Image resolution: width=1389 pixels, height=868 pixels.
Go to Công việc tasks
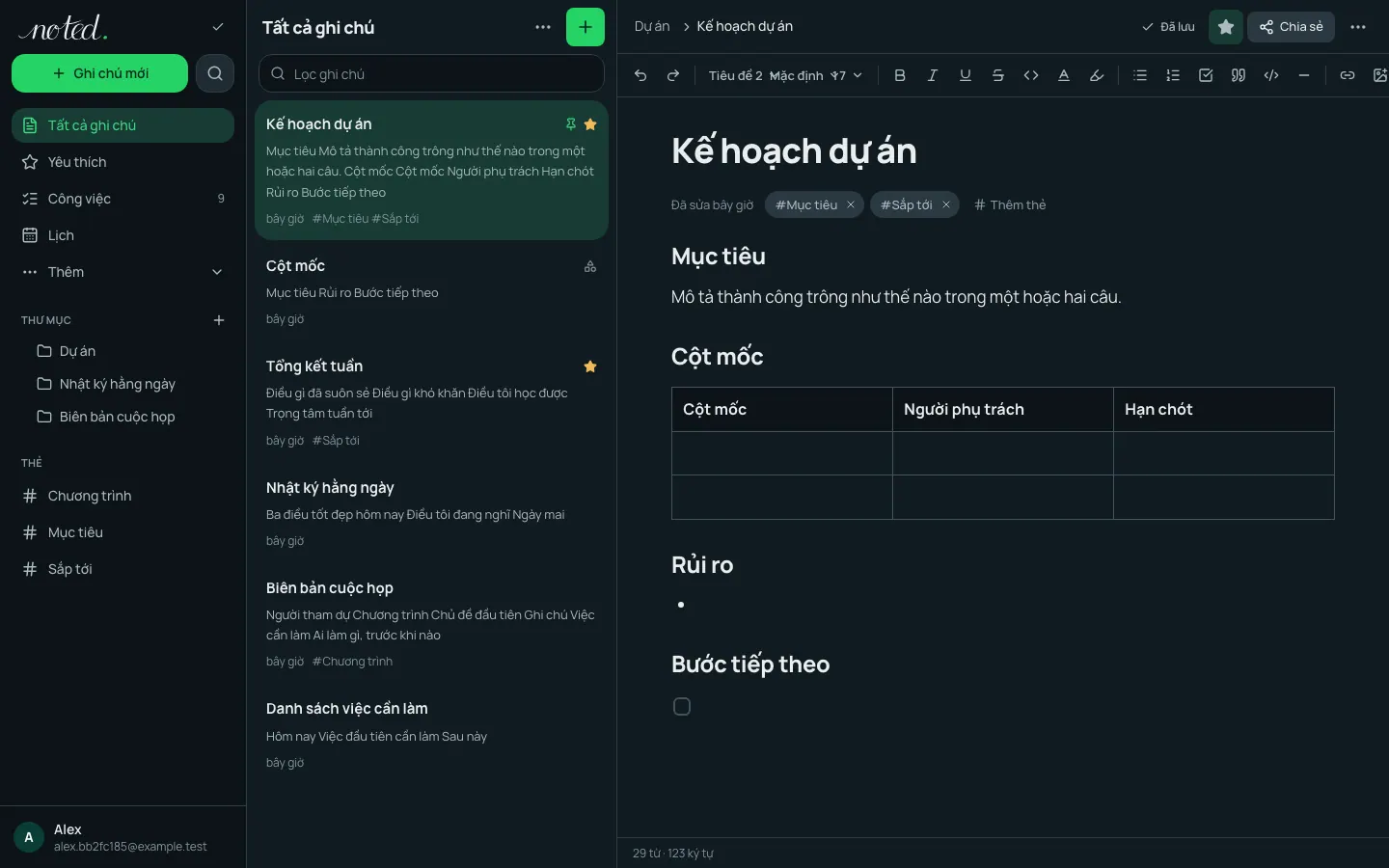(x=123, y=199)
